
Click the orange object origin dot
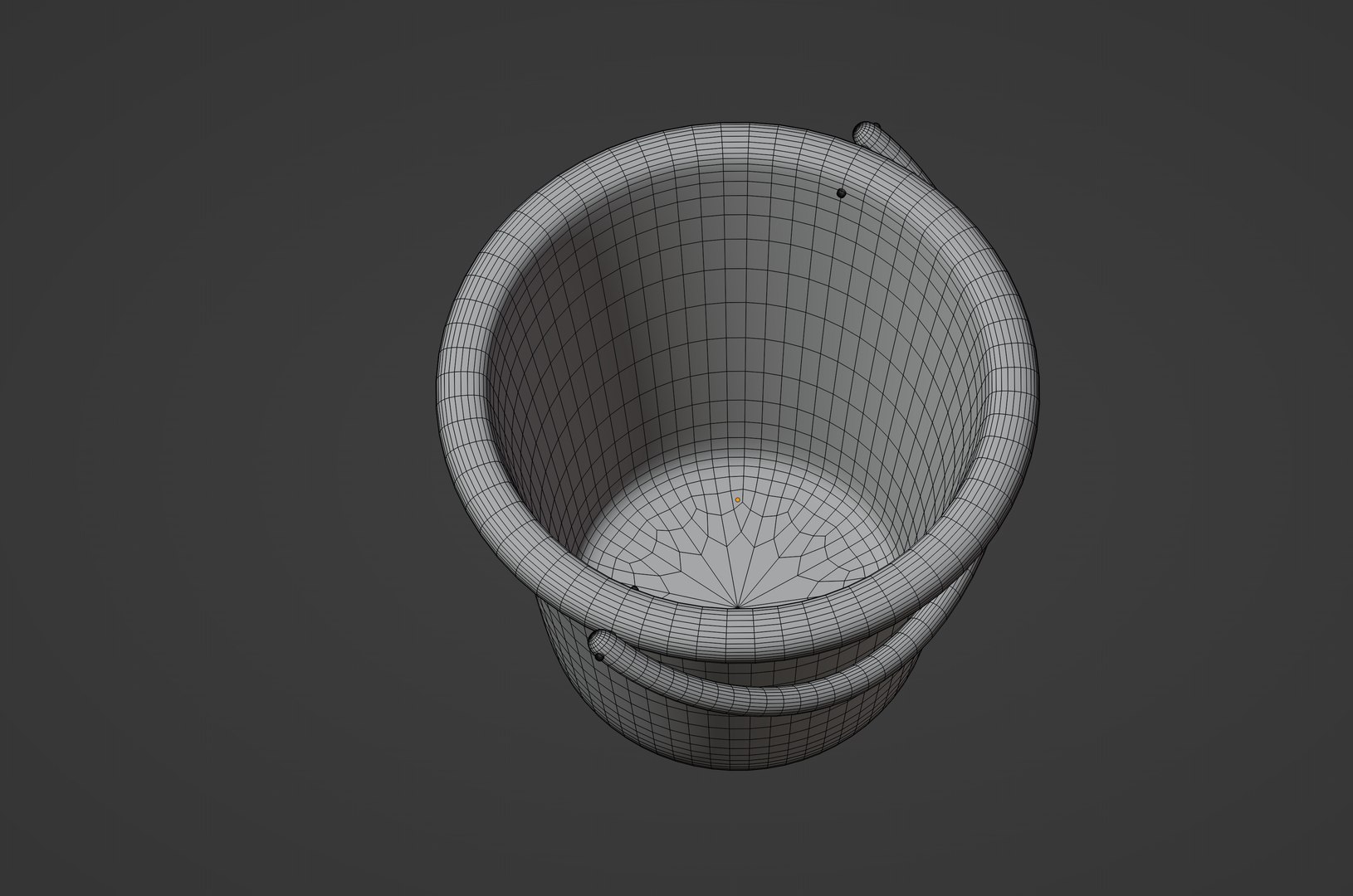(x=737, y=500)
